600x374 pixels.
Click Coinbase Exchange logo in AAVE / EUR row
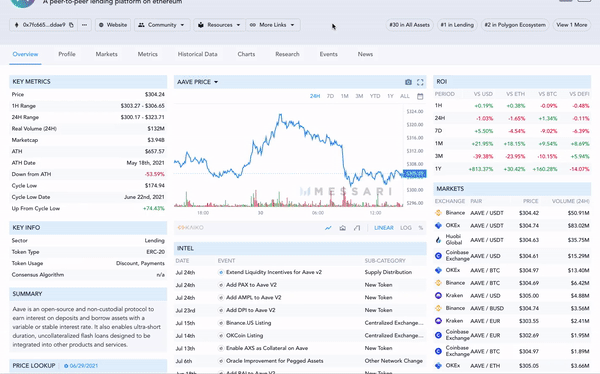[x=439, y=335]
